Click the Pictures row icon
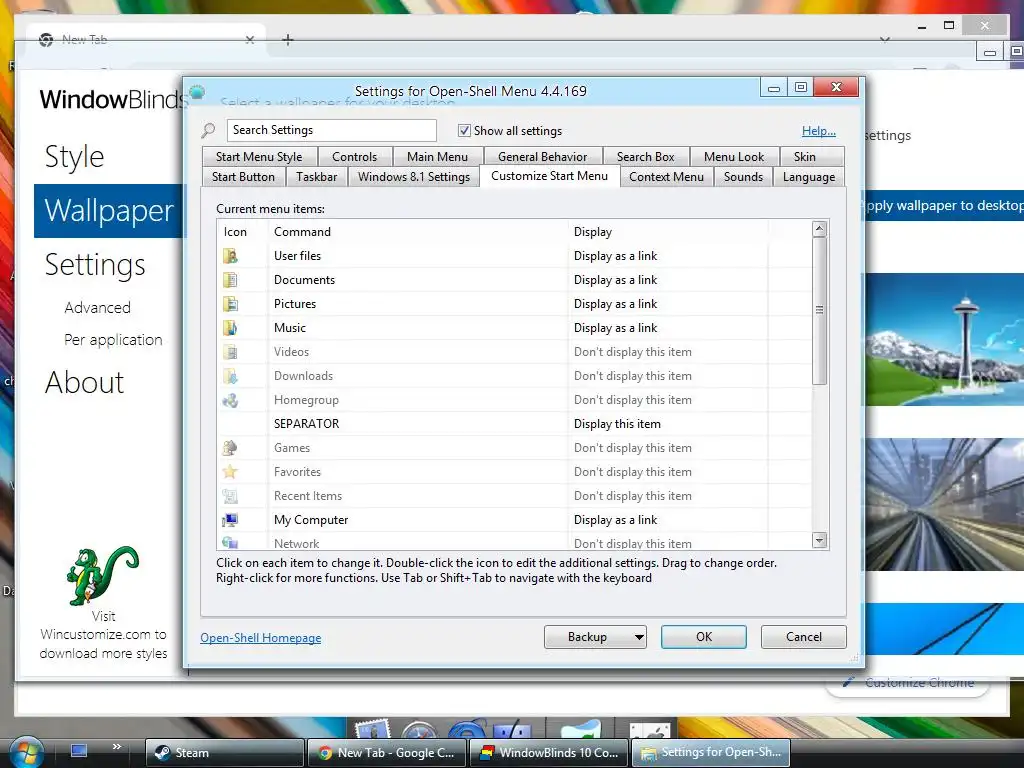The width and height of the screenshot is (1024, 768). (230, 304)
